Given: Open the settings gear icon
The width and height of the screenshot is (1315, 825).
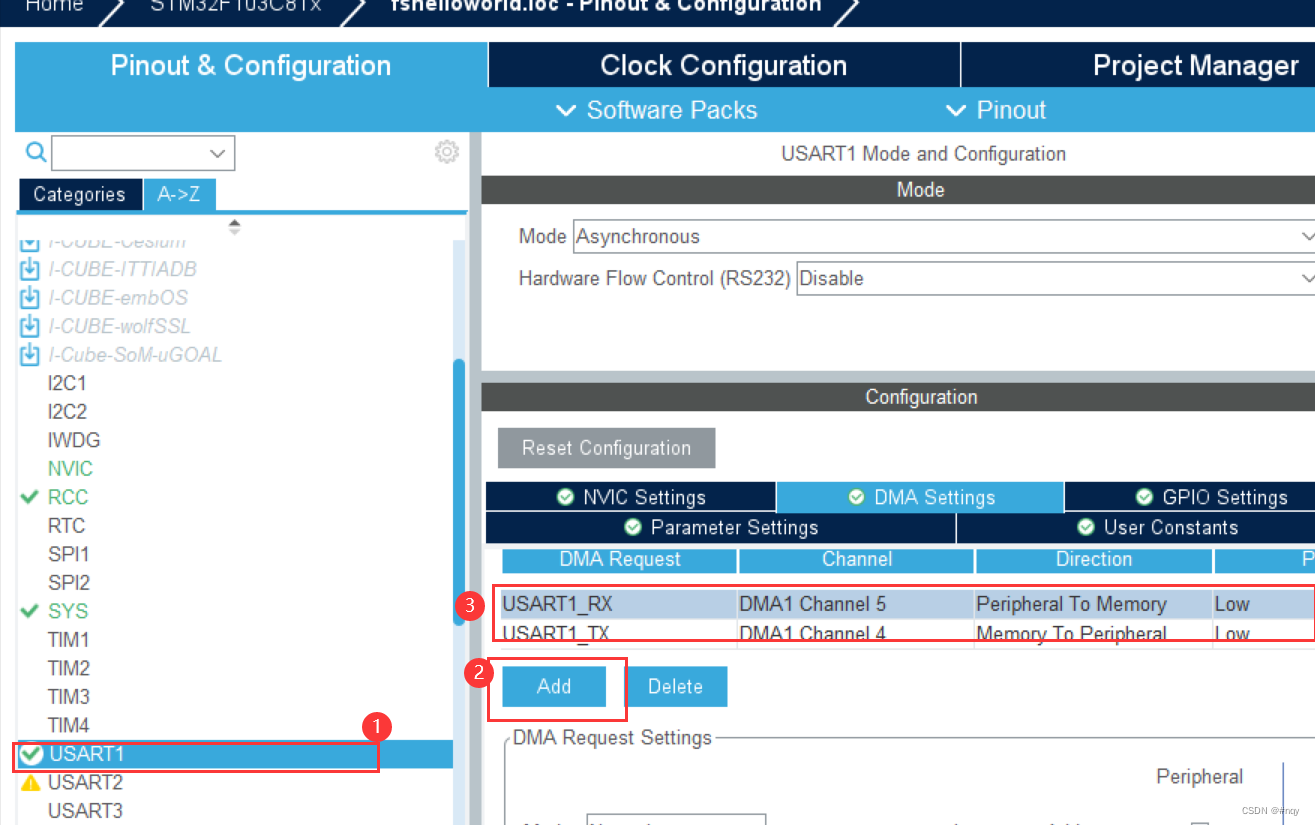Looking at the screenshot, I should (x=446, y=152).
